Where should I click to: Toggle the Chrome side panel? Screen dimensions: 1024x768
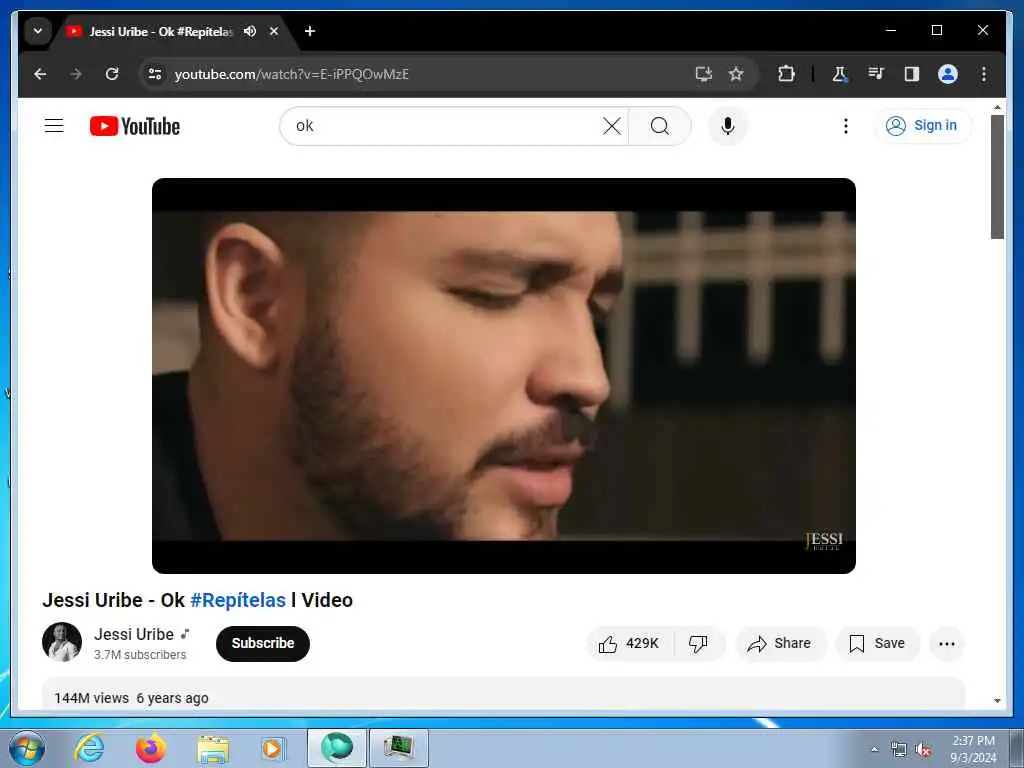pyautogui.click(x=912, y=74)
